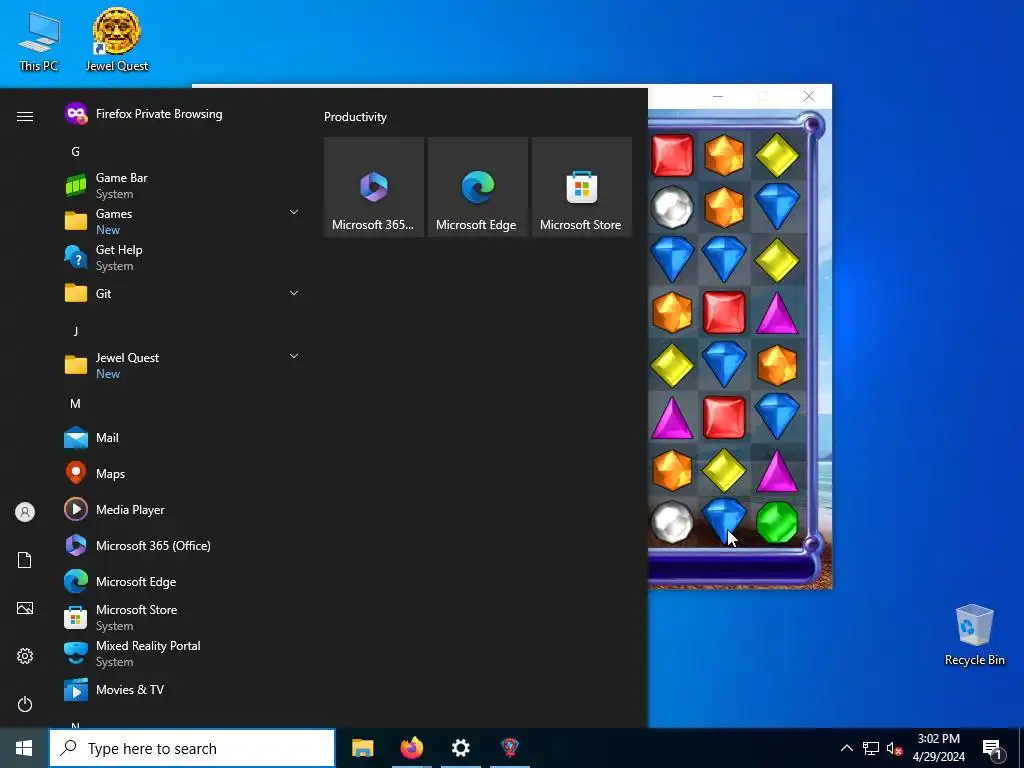Click the muted volume tray icon
Viewport: 1024px width, 768px height.
click(x=894, y=748)
